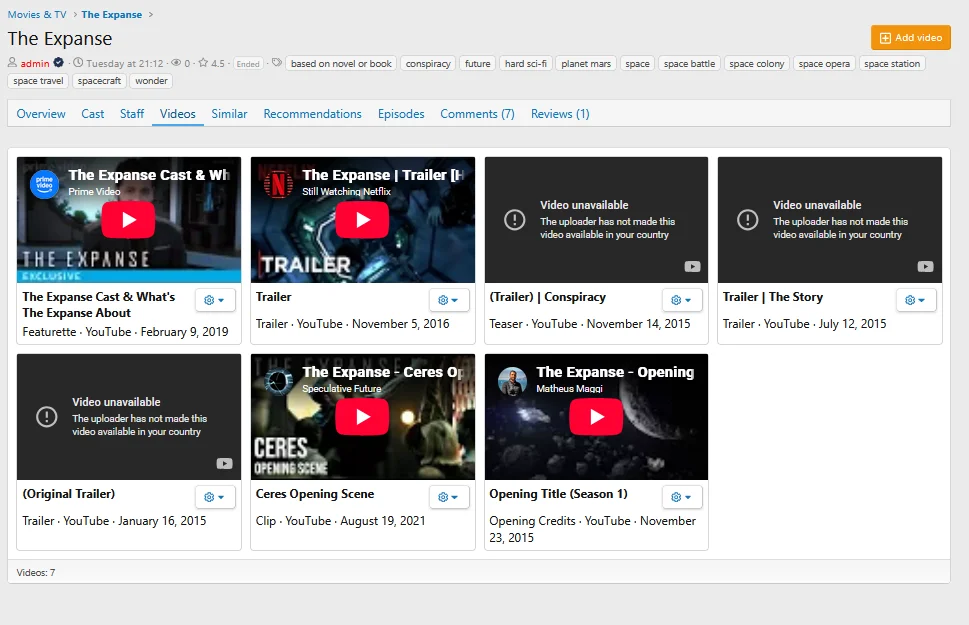The height and width of the screenshot is (625, 969).
Task: Open the Trailer | The Story title
Action: point(772,297)
